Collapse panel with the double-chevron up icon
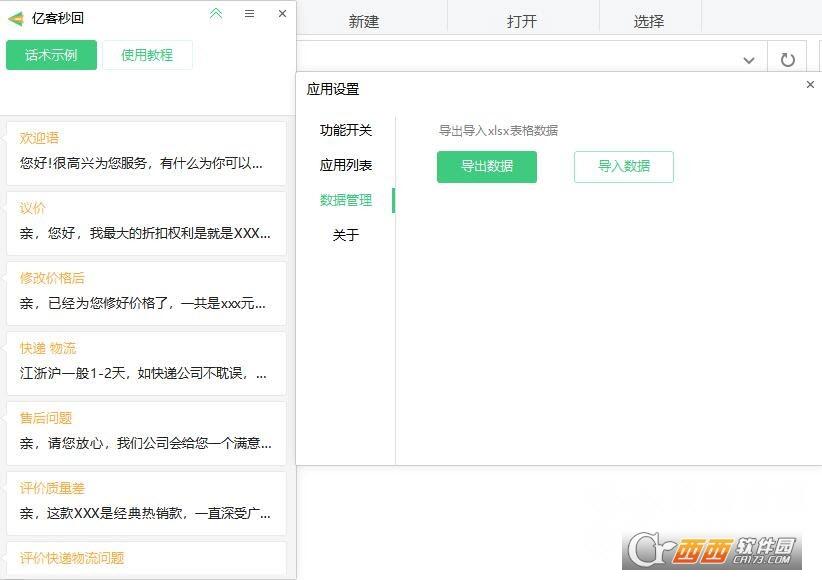Image resolution: width=822 pixels, height=580 pixels. click(x=216, y=14)
